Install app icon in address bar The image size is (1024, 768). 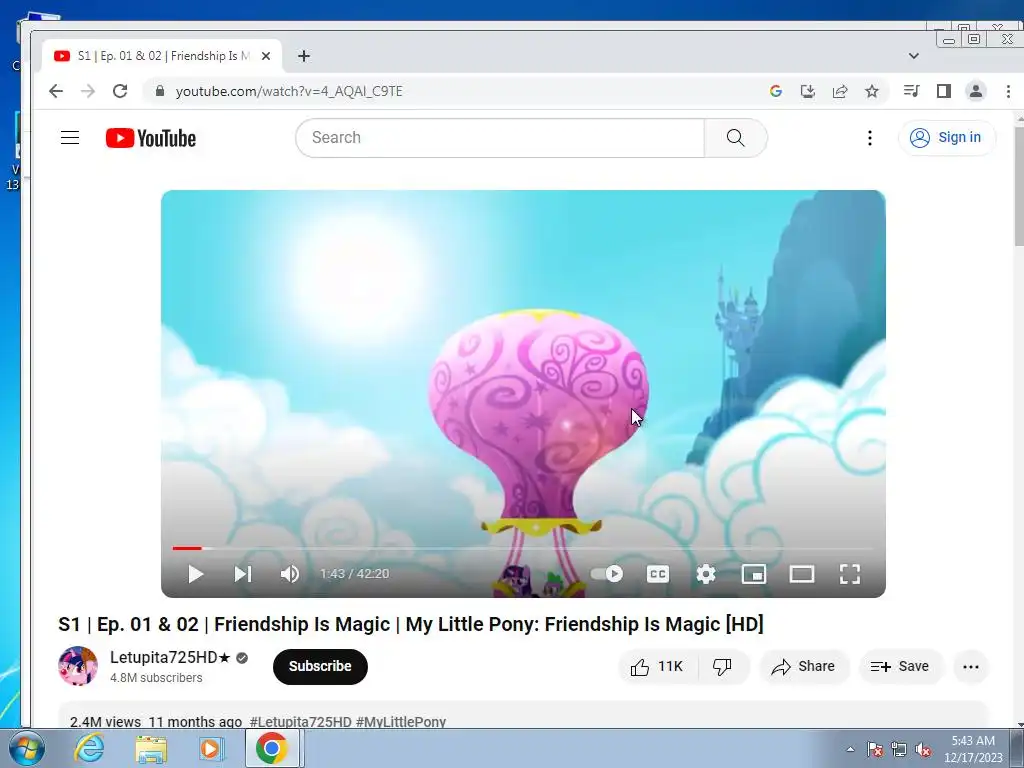click(x=808, y=91)
